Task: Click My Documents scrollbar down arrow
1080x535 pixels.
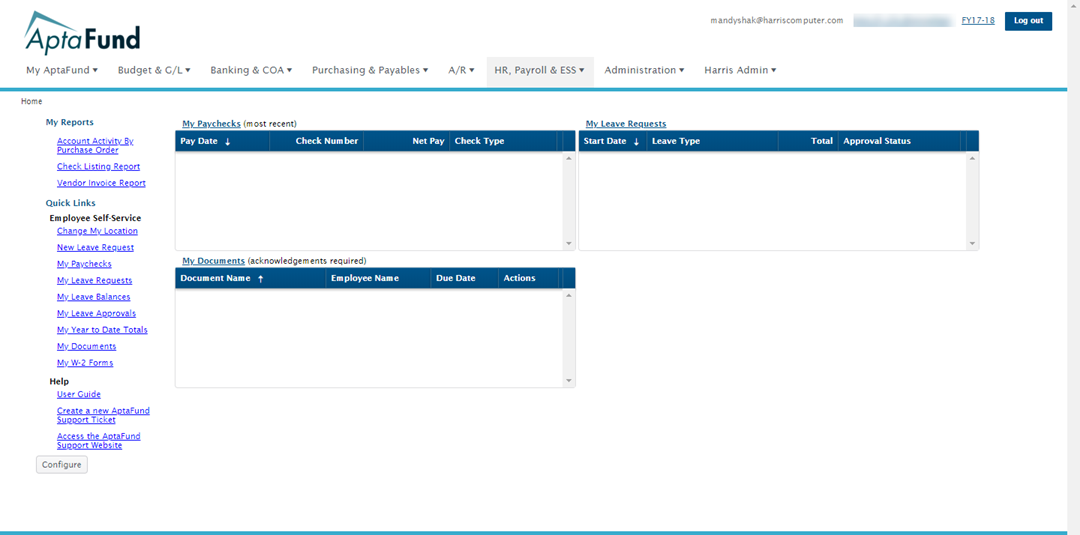Action: pyautogui.click(x=569, y=381)
